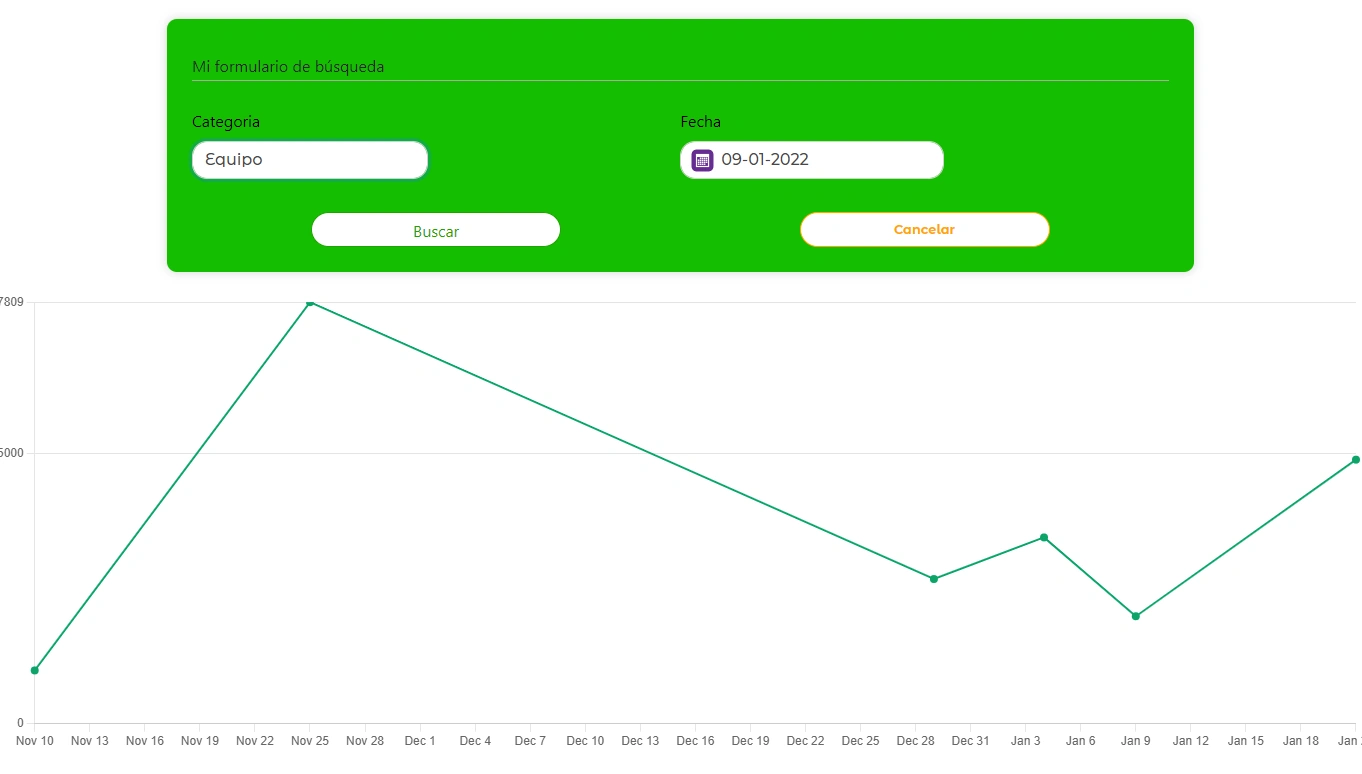Image resolution: width=1362 pixels, height=774 pixels.
Task: Click the 'Jan 3' axis label
Action: [1025, 741]
